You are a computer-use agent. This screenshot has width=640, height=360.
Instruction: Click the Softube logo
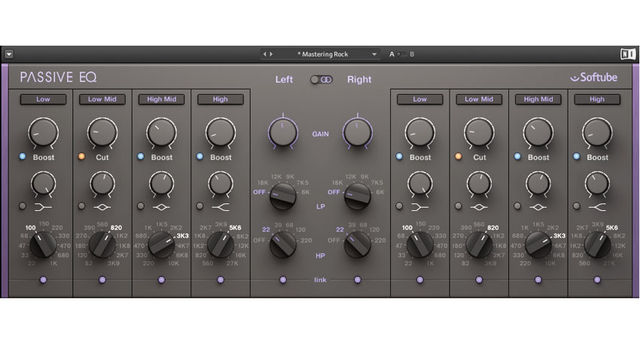pyautogui.click(x=594, y=77)
